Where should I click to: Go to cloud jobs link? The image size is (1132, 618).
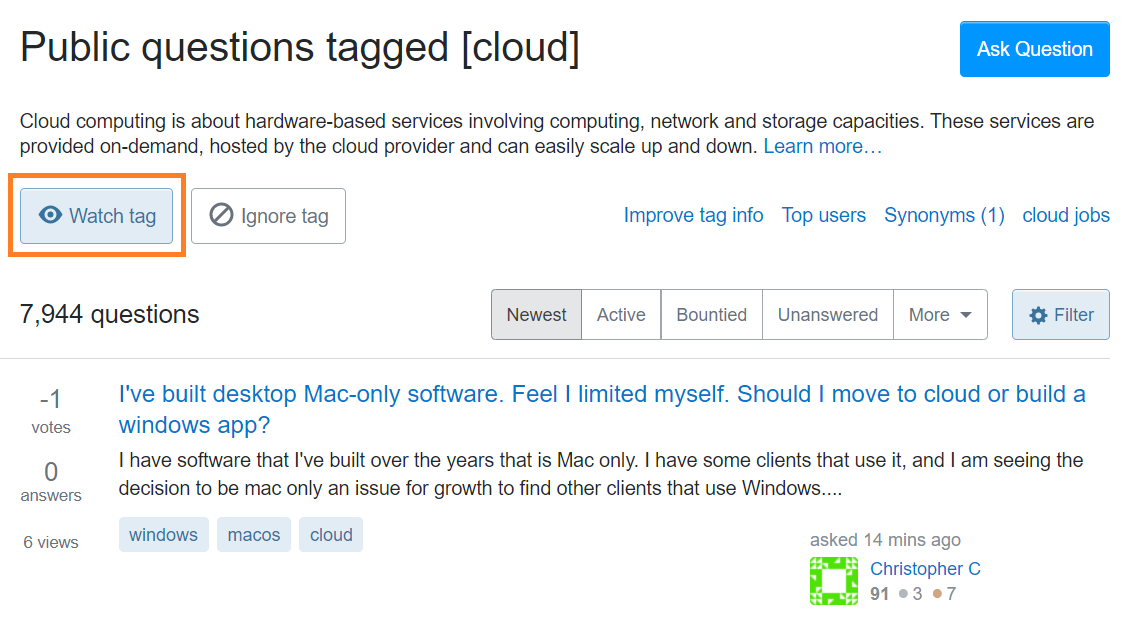1065,215
